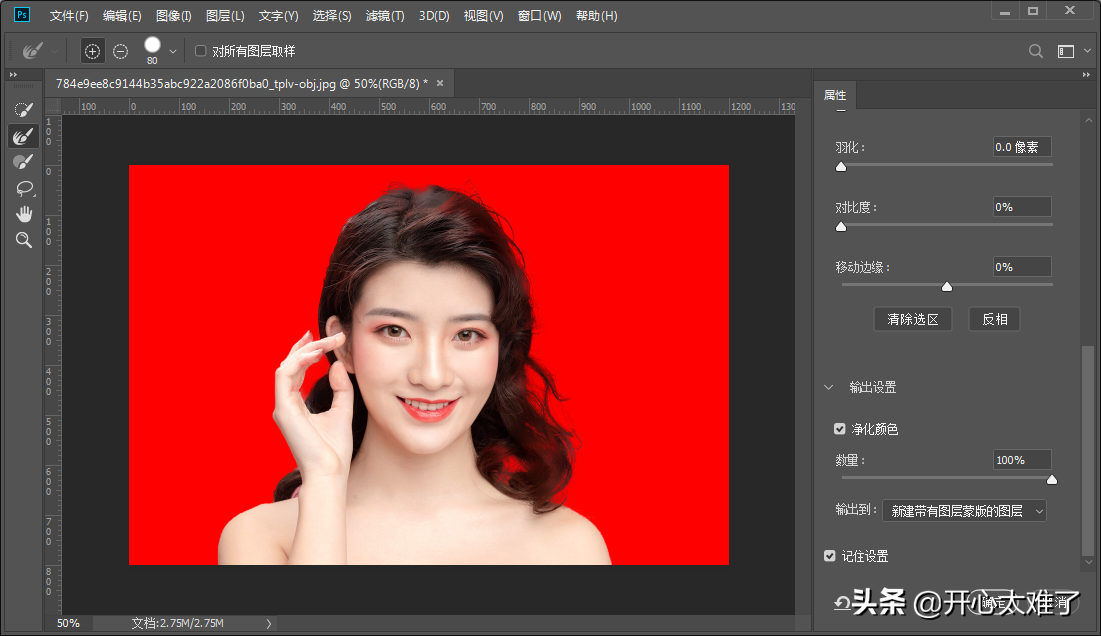Open the 输出到 dropdown list
This screenshot has width=1101, height=636.
(964, 511)
